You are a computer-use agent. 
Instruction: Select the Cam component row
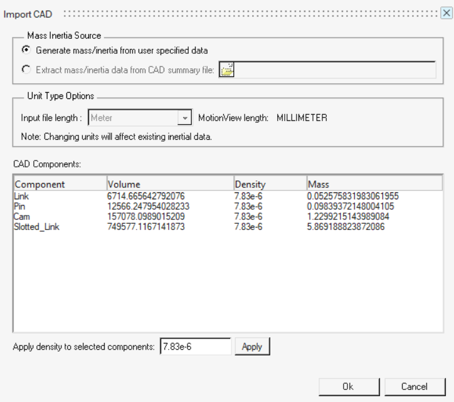coord(228,217)
